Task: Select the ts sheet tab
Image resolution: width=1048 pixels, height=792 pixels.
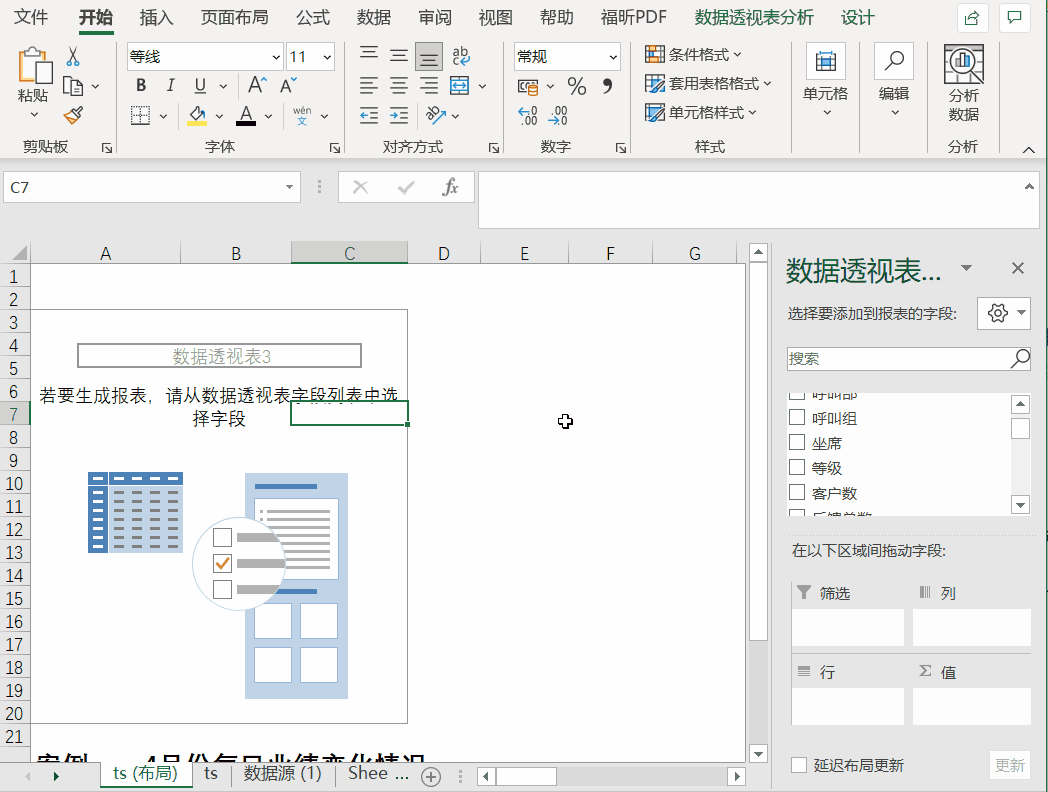Action: (x=211, y=773)
